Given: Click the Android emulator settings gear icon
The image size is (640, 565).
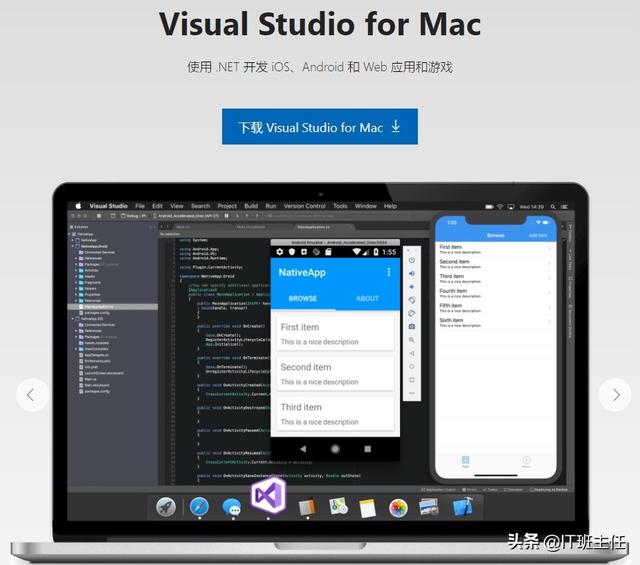Looking at the screenshot, I should 280,252.
